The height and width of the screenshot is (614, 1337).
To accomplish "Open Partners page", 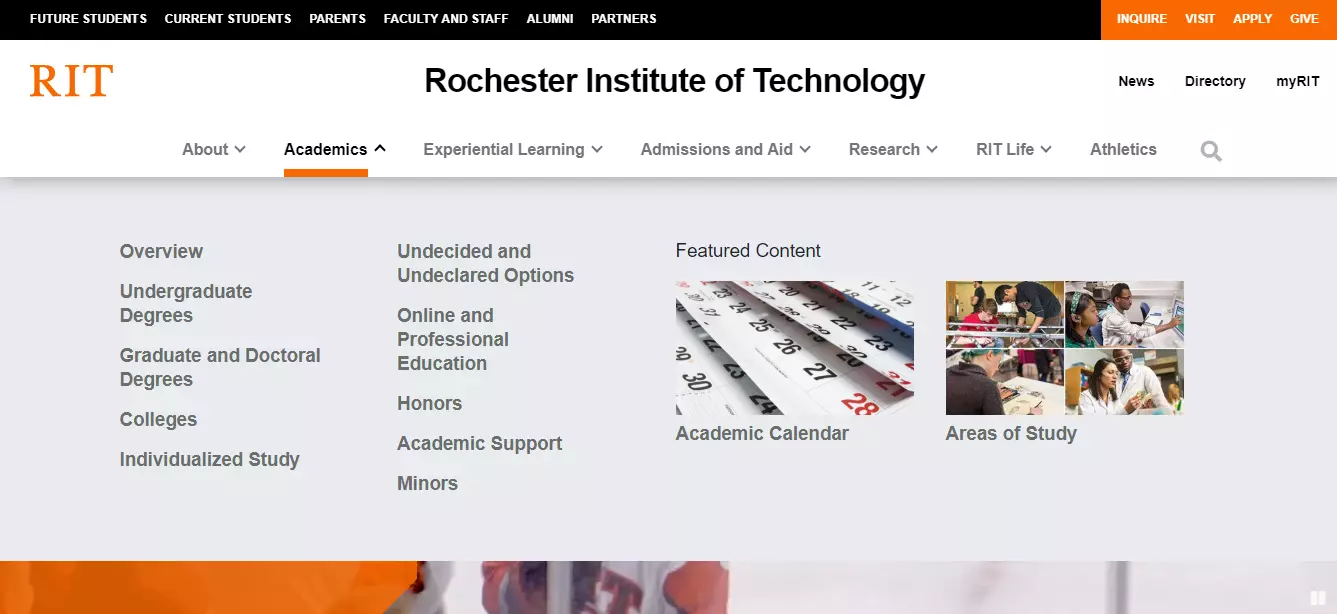I will coord(624,19).
